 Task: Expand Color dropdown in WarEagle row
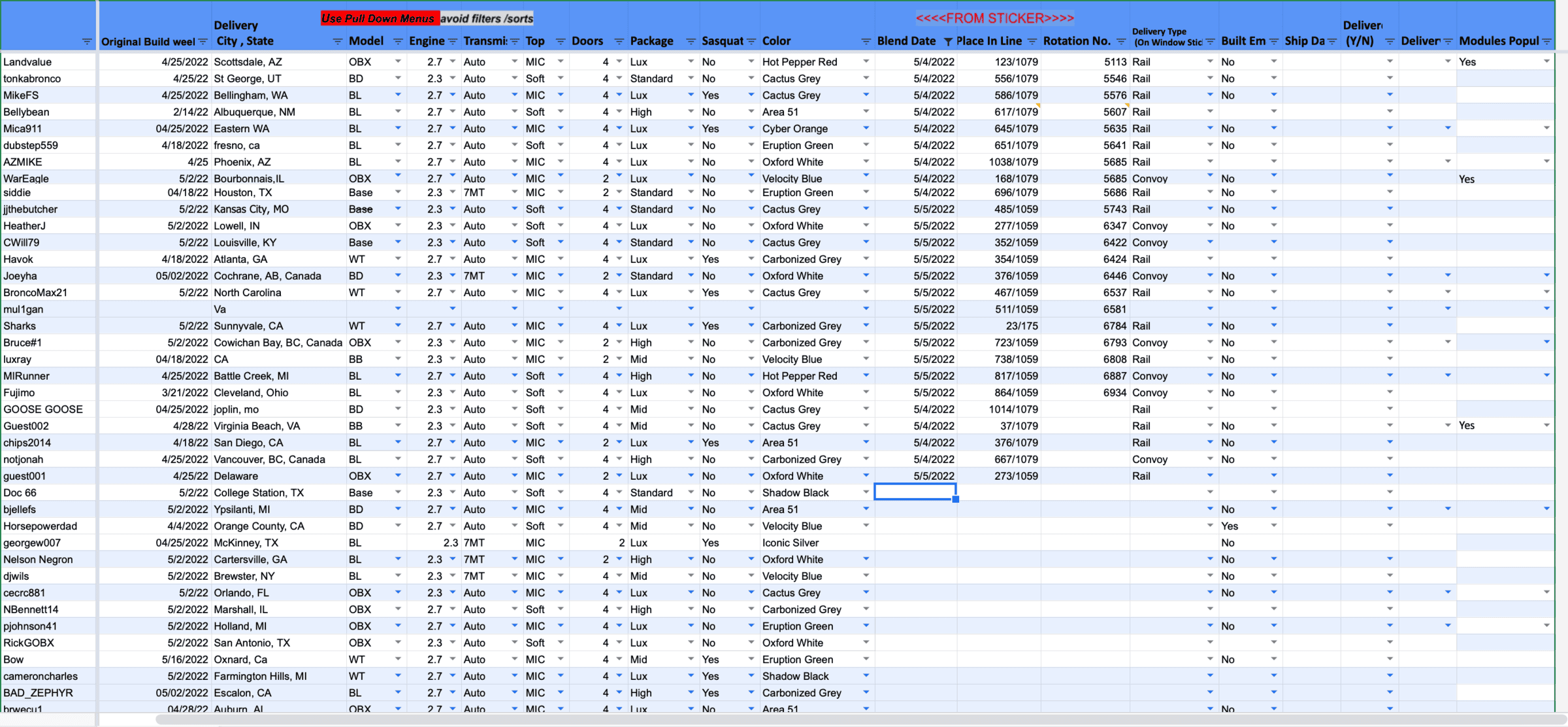point(866,175)
